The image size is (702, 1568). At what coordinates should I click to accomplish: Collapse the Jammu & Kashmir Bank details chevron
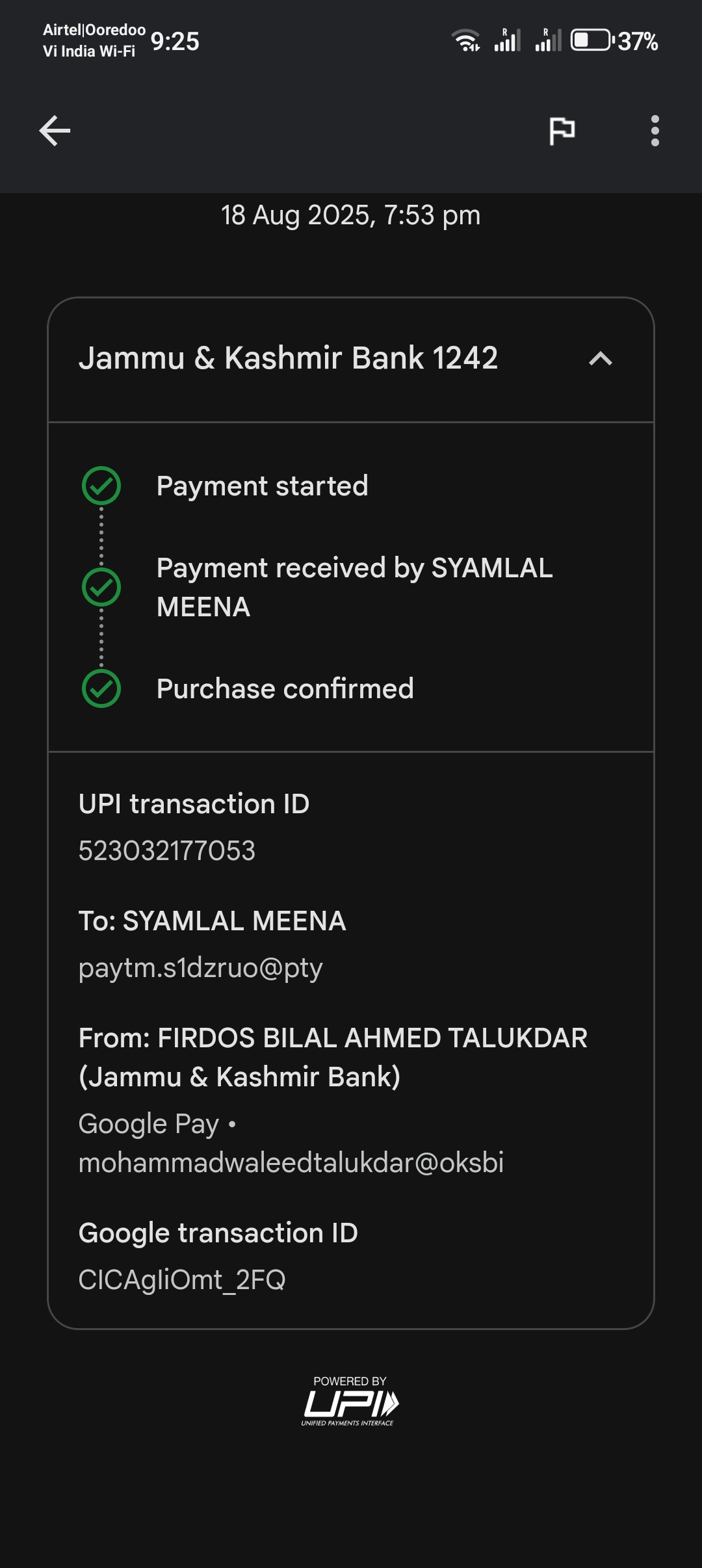tap(600, 359)
